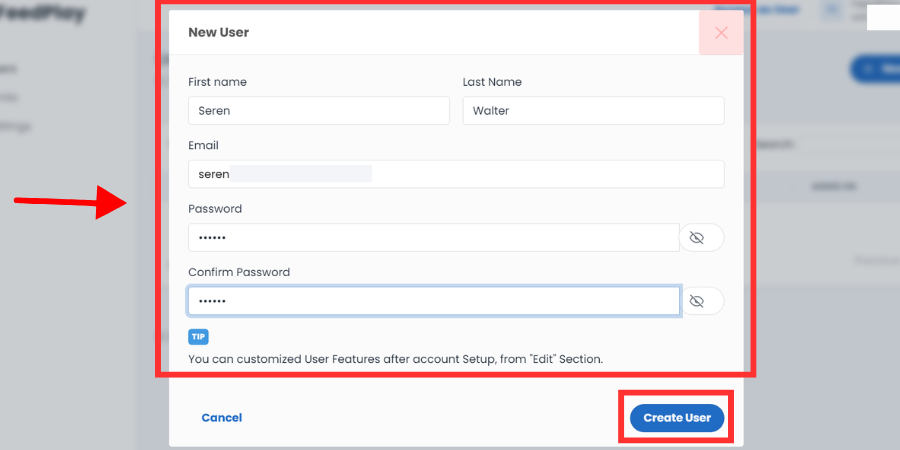The image size is (900, 450).
Task: Click the blurred Search box behind dialog
Action: coord(849,145)
